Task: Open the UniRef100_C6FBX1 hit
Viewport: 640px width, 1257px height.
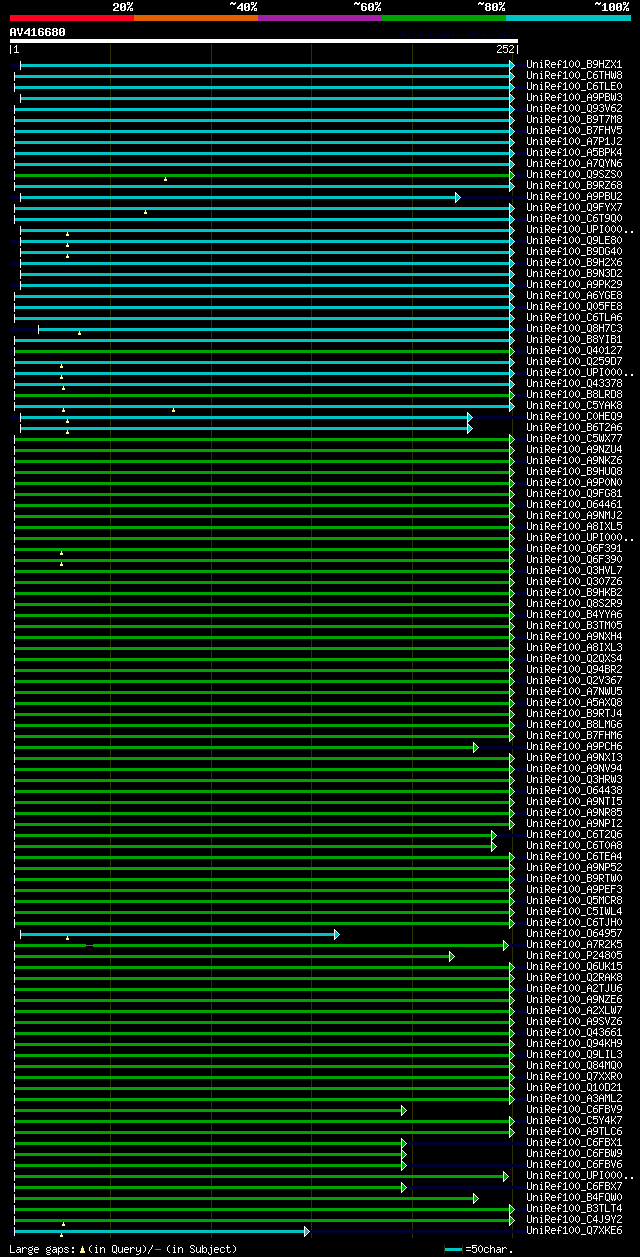Action: [574, 1143]
